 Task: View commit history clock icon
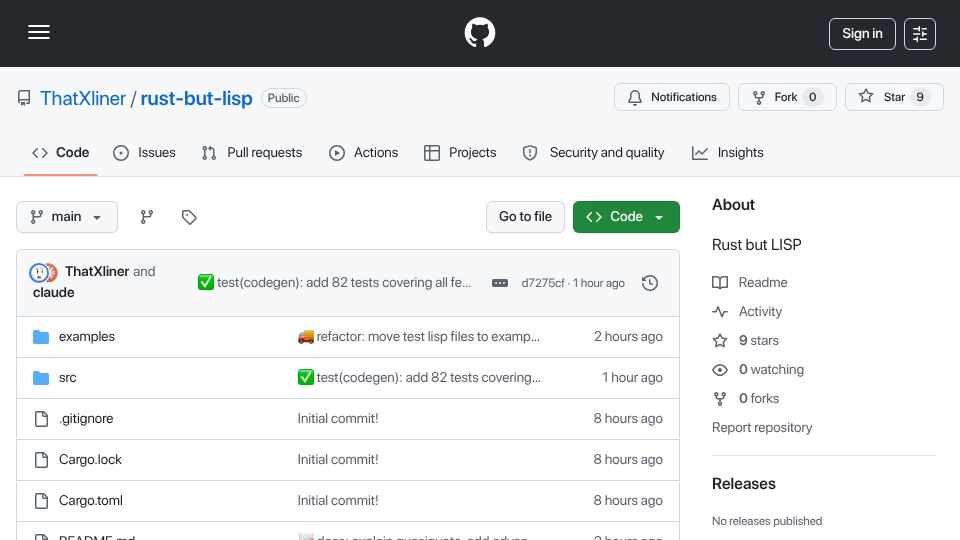click(650, 283)
